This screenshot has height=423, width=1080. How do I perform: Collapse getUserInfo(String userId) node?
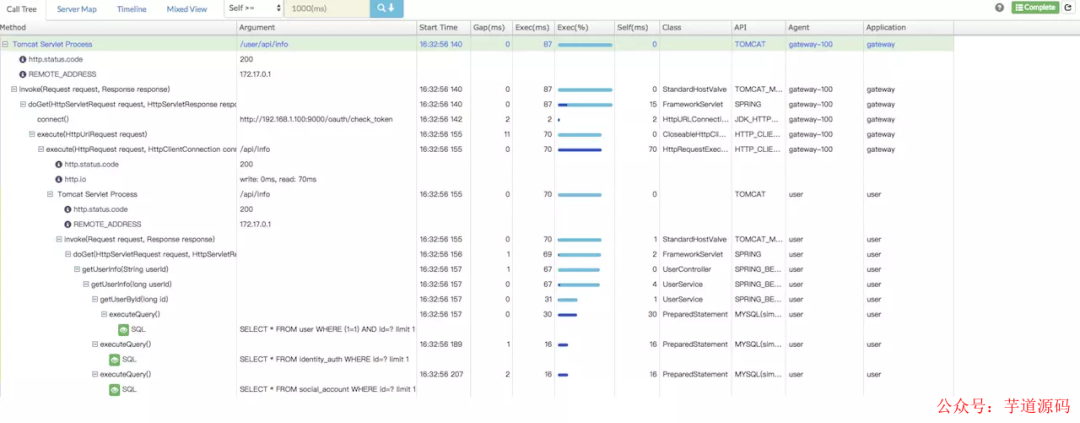76,269
